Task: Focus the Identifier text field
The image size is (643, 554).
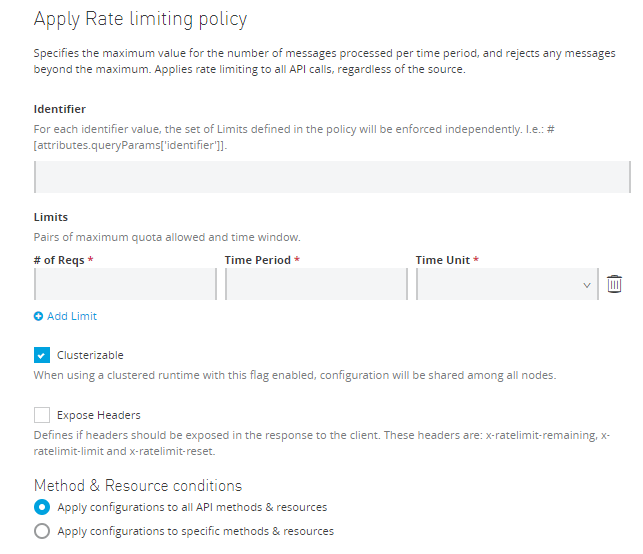Action: click(x=332, y=177)
